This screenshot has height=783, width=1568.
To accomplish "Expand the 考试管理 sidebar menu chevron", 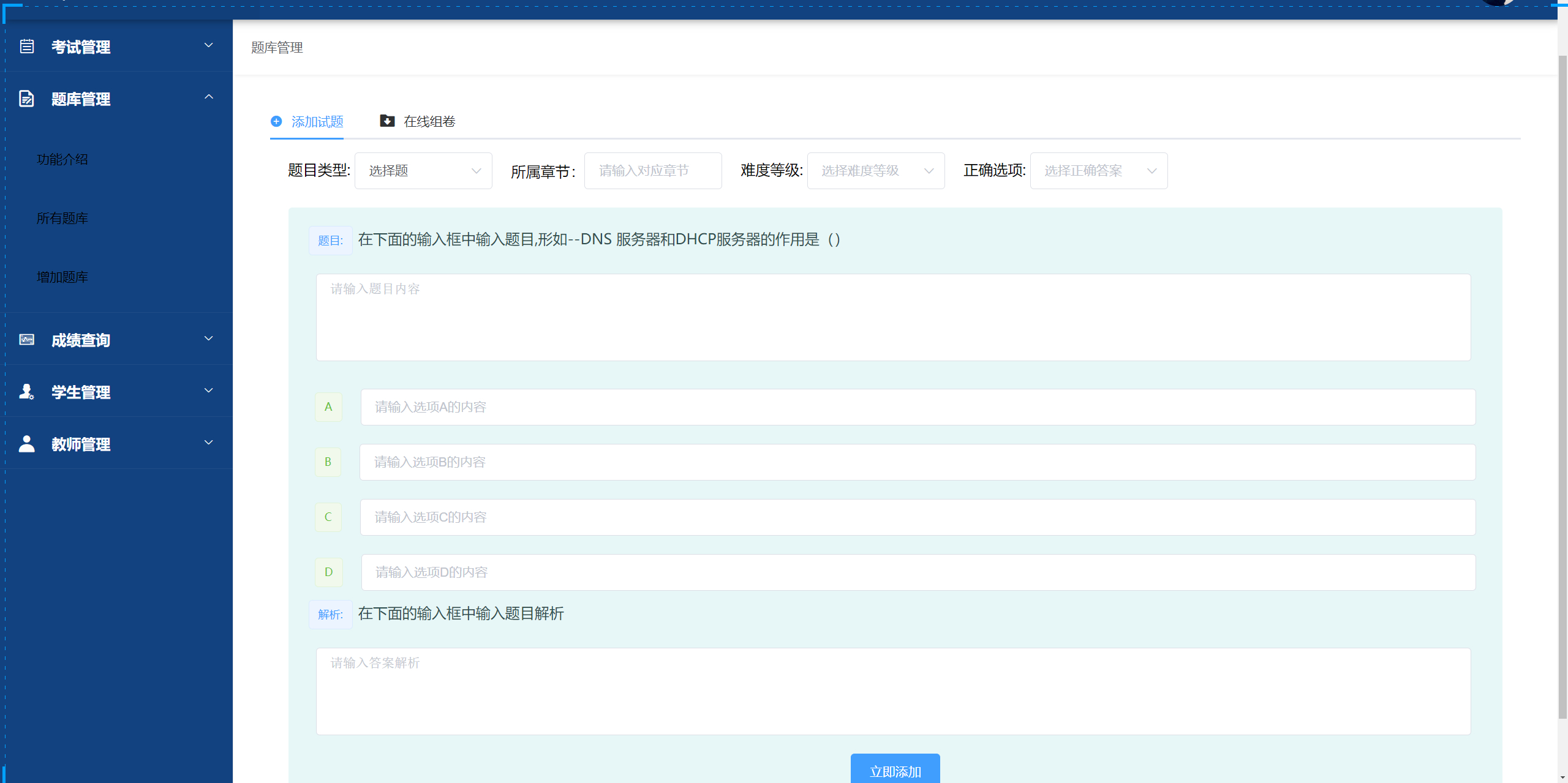I will [x=208, y=45].
